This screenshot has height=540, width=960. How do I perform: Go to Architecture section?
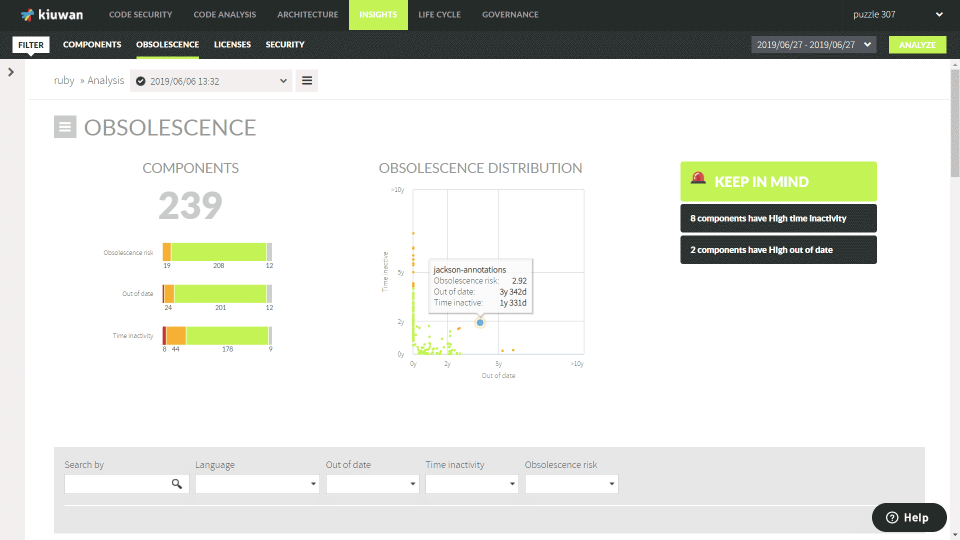[307, 15]
